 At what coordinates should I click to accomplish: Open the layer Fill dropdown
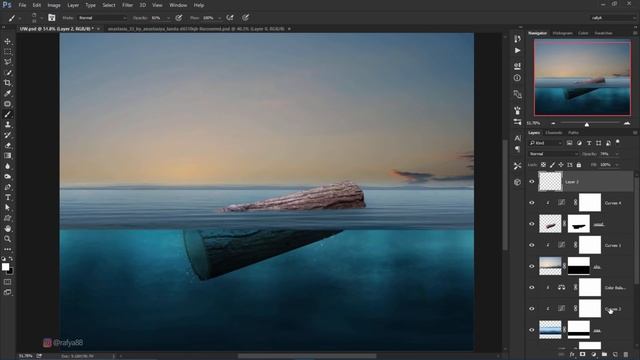(x=617, y=165)
